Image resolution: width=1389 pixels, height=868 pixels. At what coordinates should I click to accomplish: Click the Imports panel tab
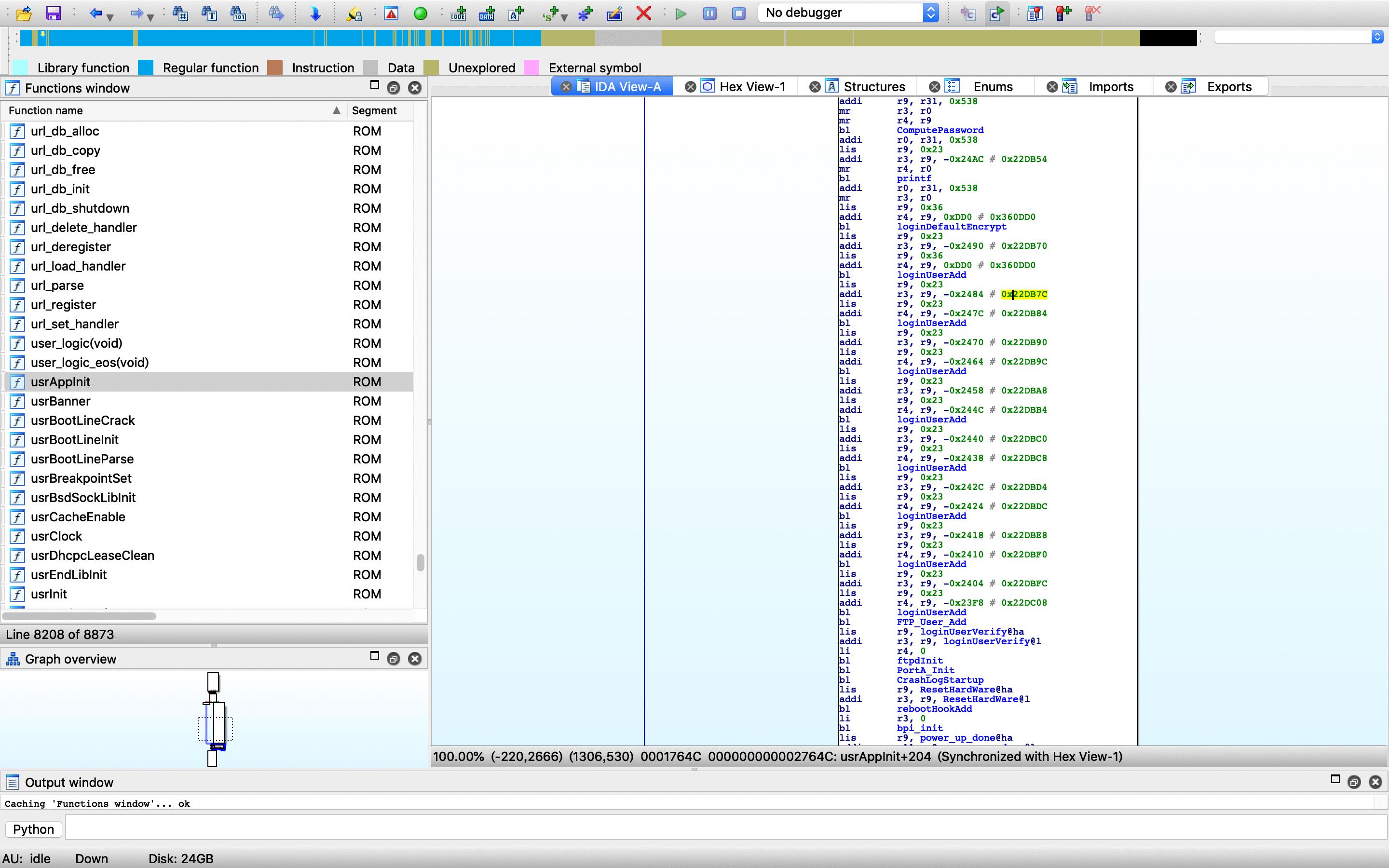(x=1110, y=86)
